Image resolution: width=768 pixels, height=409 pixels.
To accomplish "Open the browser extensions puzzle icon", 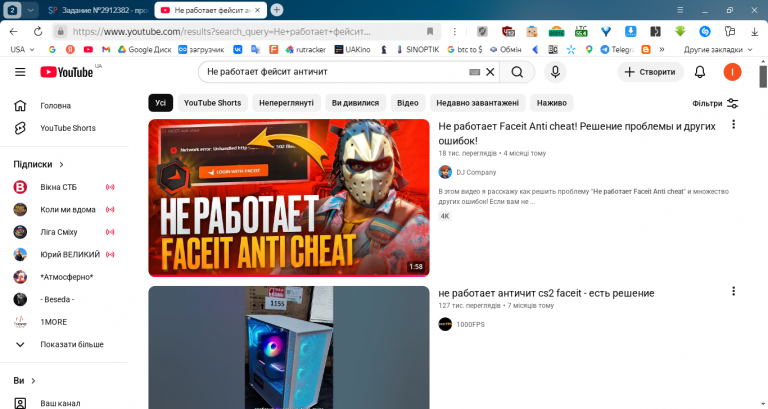I will 730,32.
